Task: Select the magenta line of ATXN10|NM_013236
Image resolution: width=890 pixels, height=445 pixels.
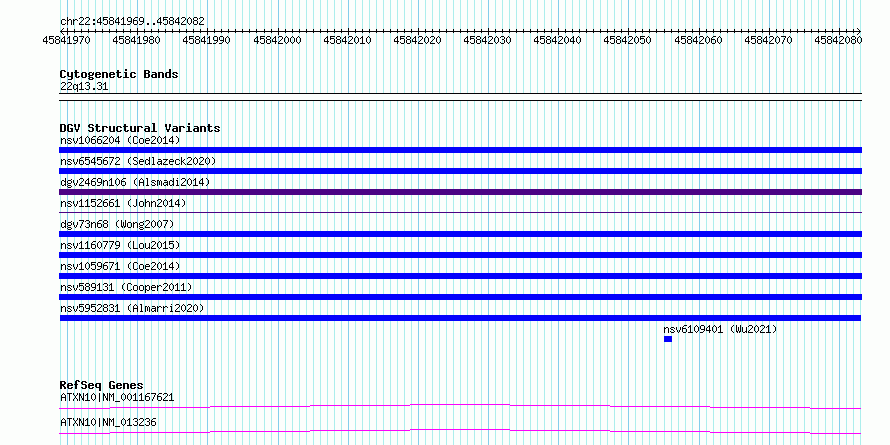Action: 460,431
